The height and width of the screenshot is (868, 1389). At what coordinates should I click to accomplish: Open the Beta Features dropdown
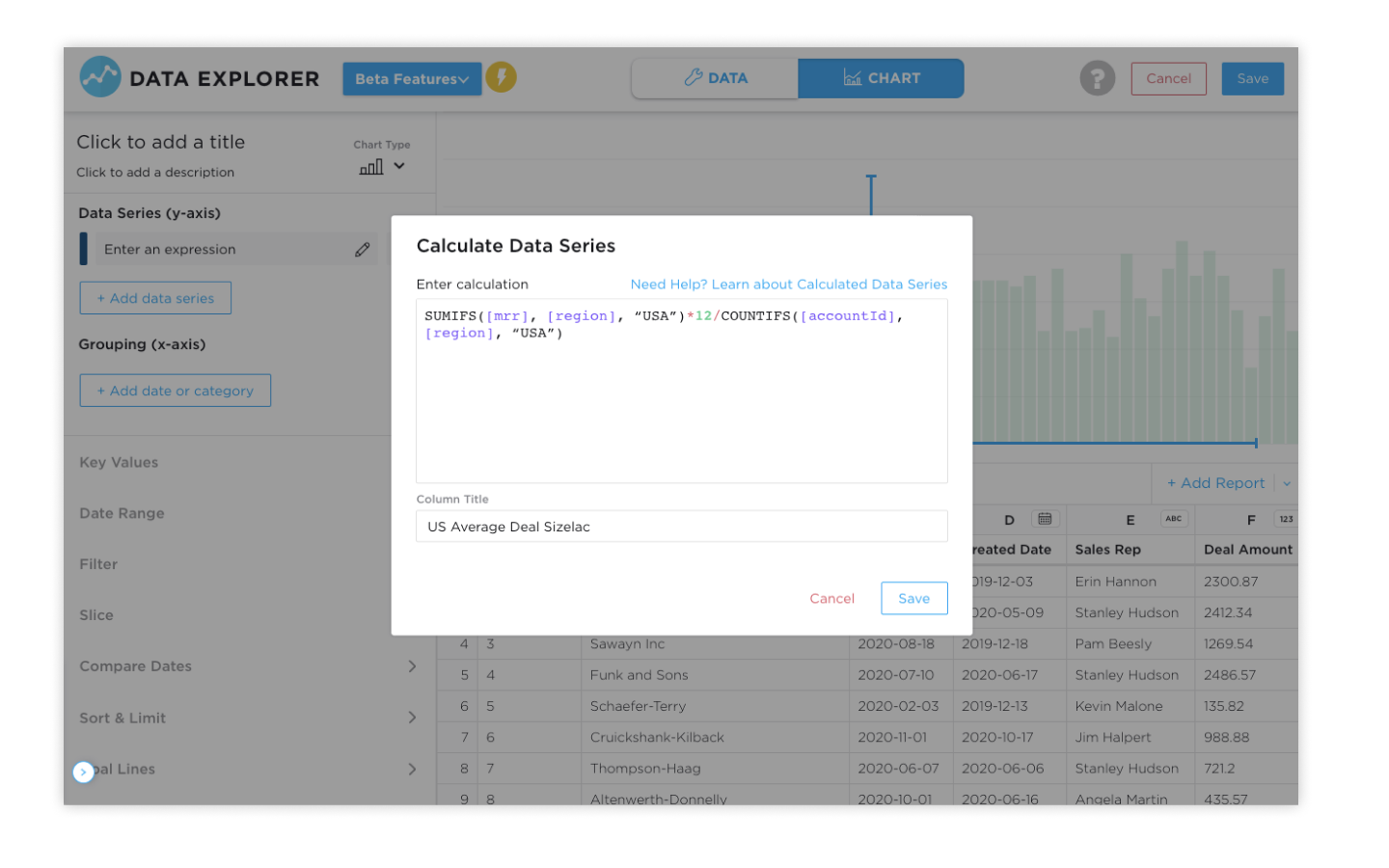[411, 79]
